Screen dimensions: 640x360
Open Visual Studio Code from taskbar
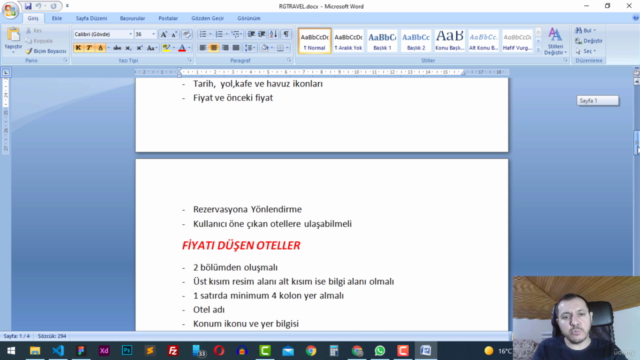coord(58,351)
